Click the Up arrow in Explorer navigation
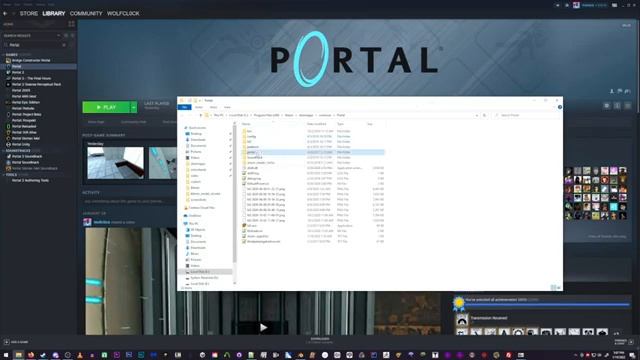 (x=200, y=116)
